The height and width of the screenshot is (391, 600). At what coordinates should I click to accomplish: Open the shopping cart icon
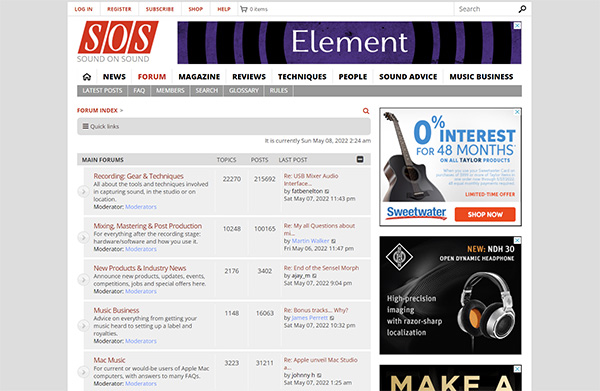tap(243, 9)
